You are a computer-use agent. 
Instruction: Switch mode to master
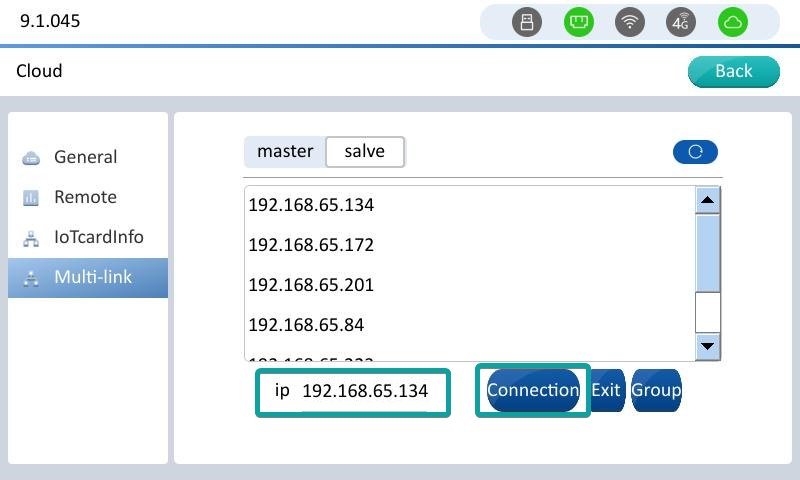[285, 152]
